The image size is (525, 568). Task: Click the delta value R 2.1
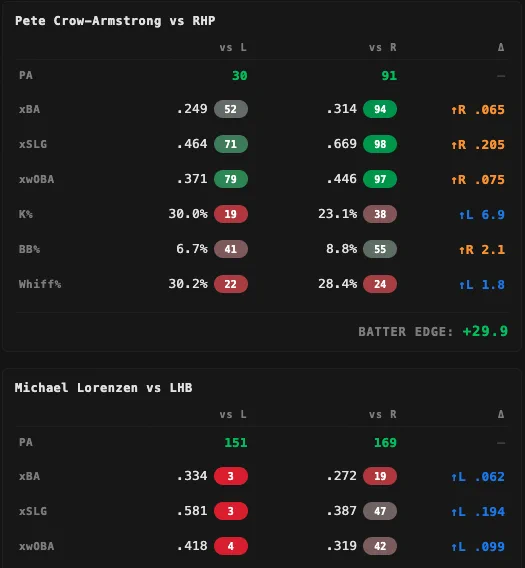click(x=482, y=250)
